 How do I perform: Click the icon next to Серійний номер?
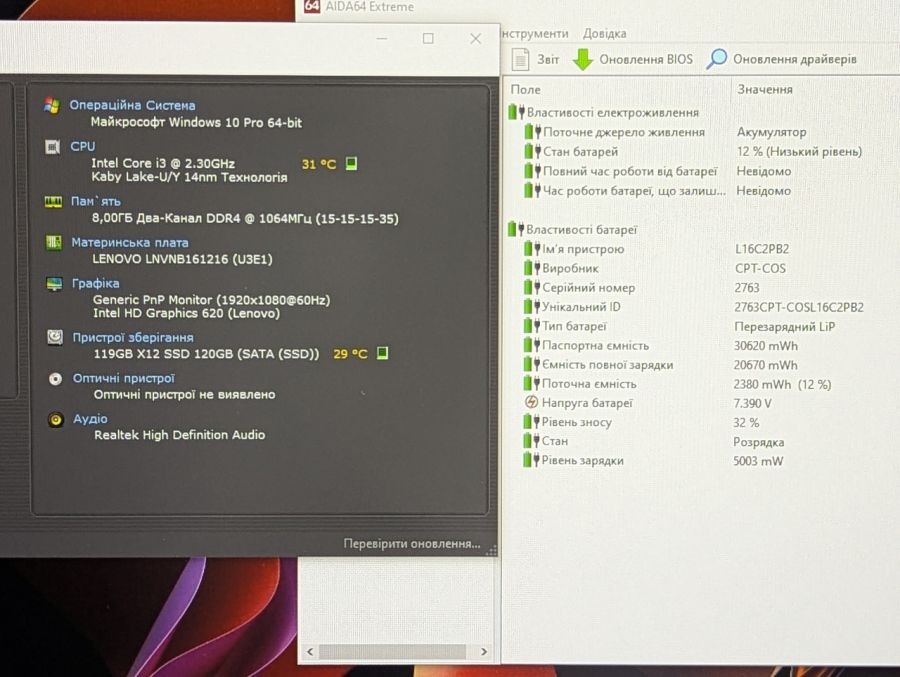pos(532,287)
